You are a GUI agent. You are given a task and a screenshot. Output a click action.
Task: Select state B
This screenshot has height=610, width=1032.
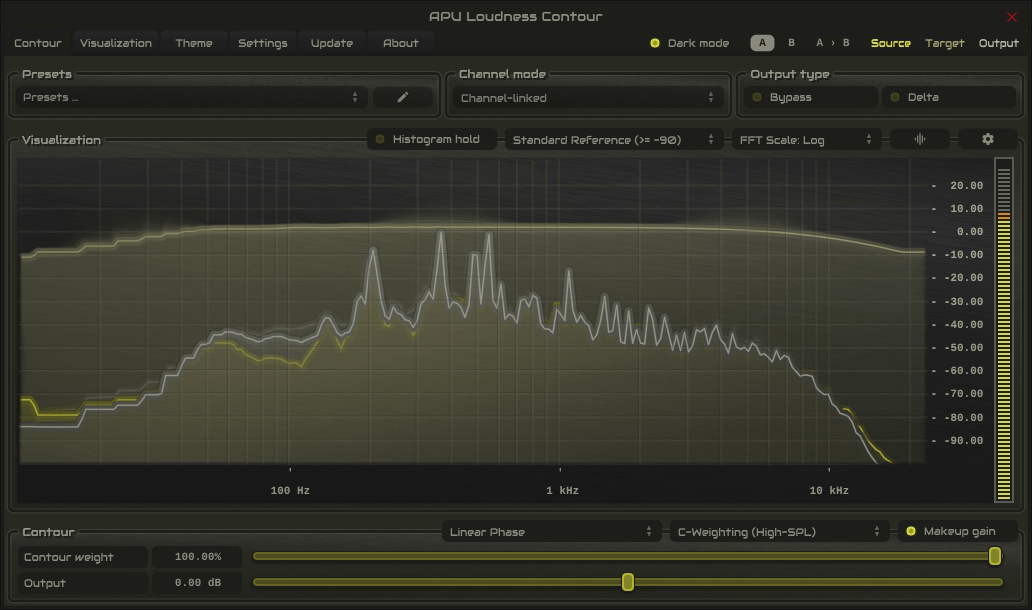[x=791, y=43]
